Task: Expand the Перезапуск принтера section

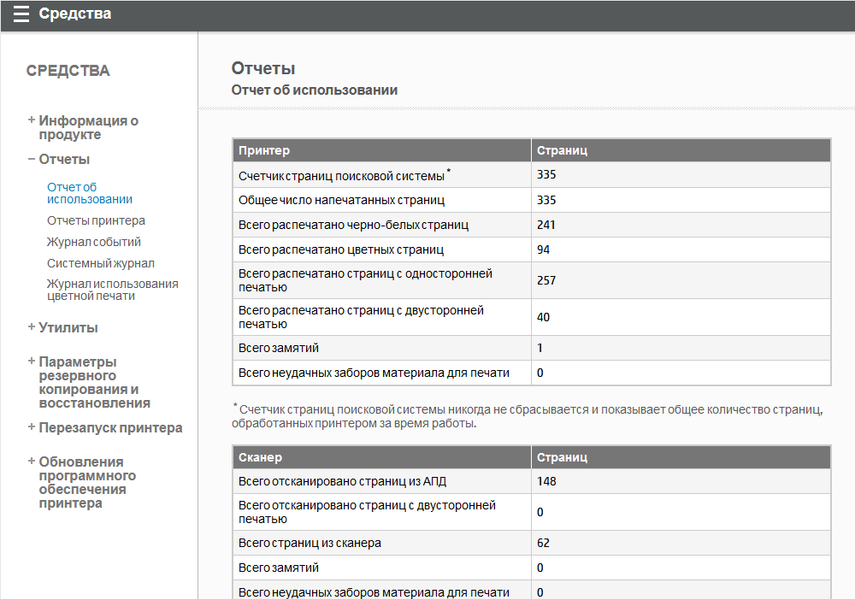Action: click(x=109, y=428)
